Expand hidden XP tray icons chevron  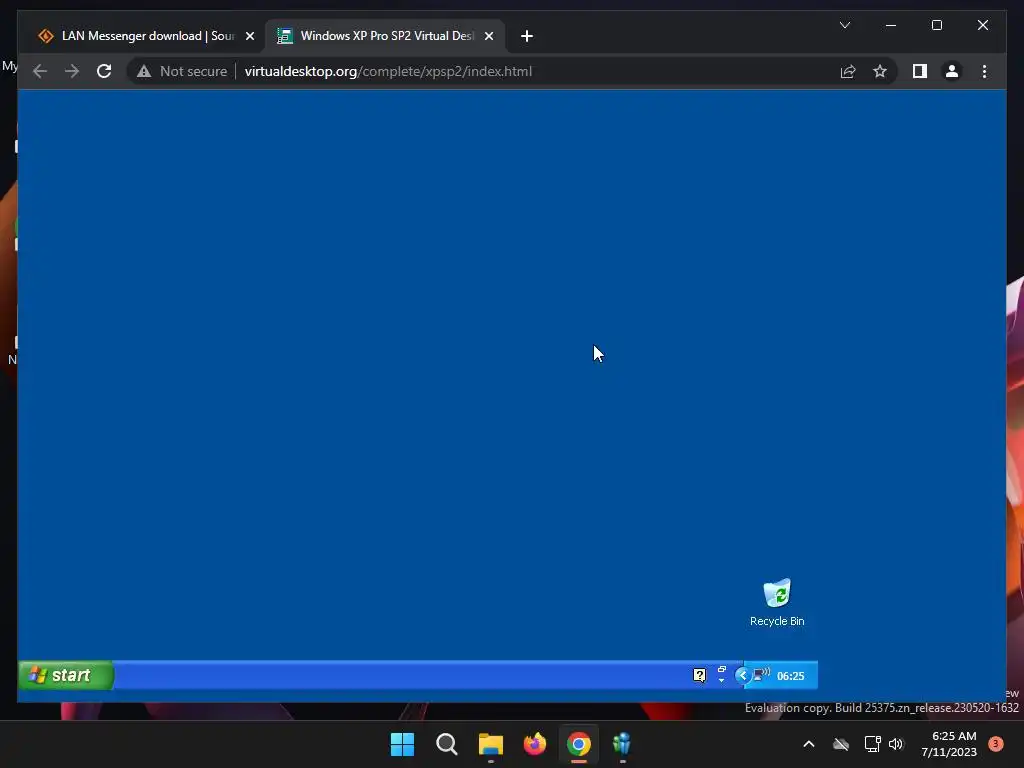(742, 676)
